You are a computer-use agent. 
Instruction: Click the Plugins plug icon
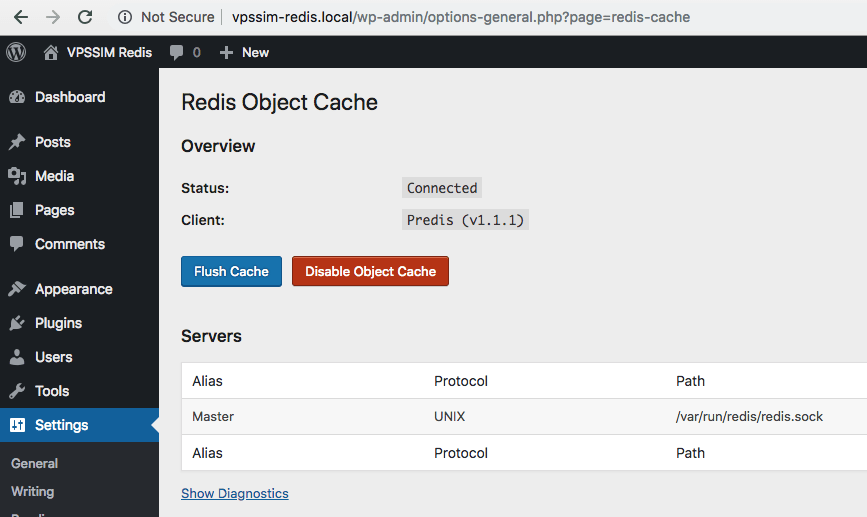pyautogui.click(x=17, y=323)
